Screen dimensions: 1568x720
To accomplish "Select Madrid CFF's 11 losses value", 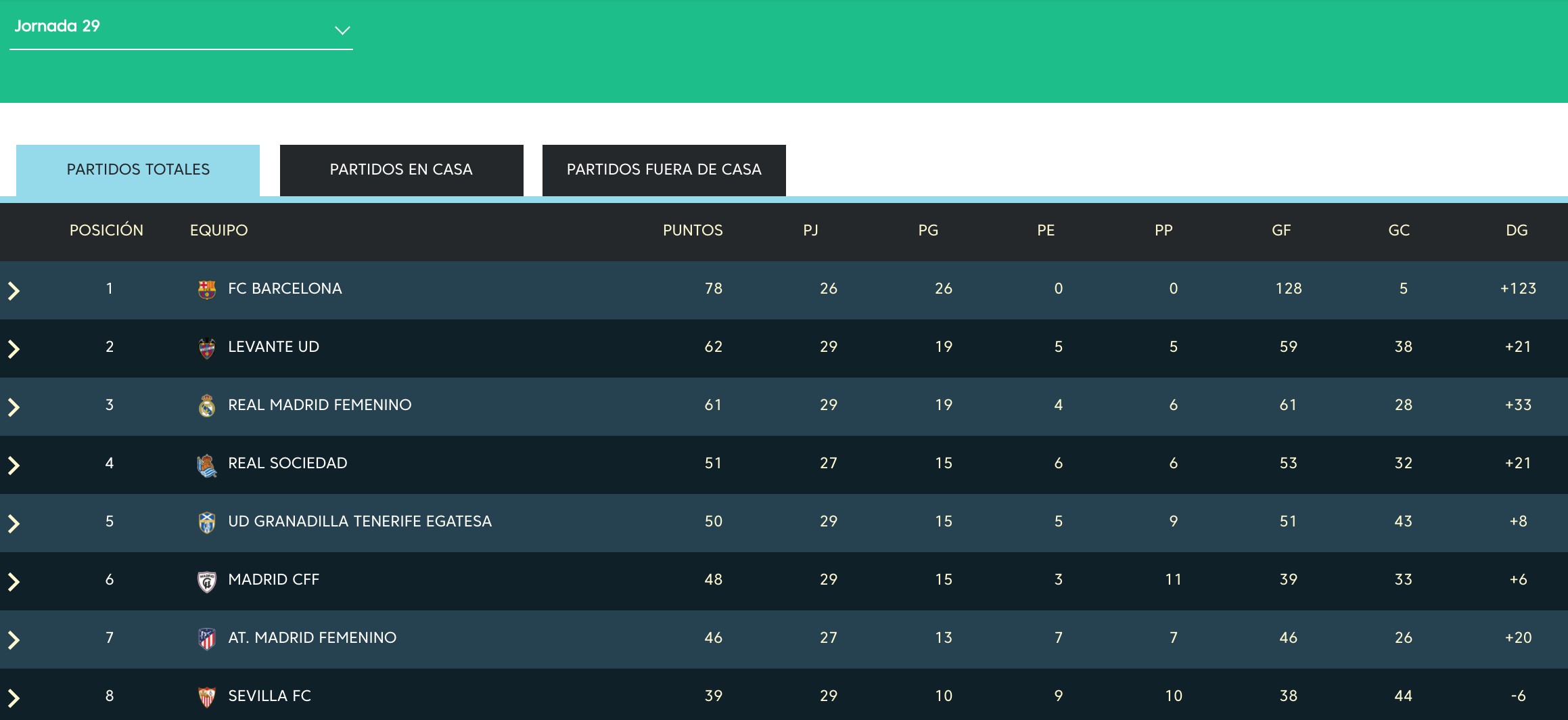I will [1174, 580].
